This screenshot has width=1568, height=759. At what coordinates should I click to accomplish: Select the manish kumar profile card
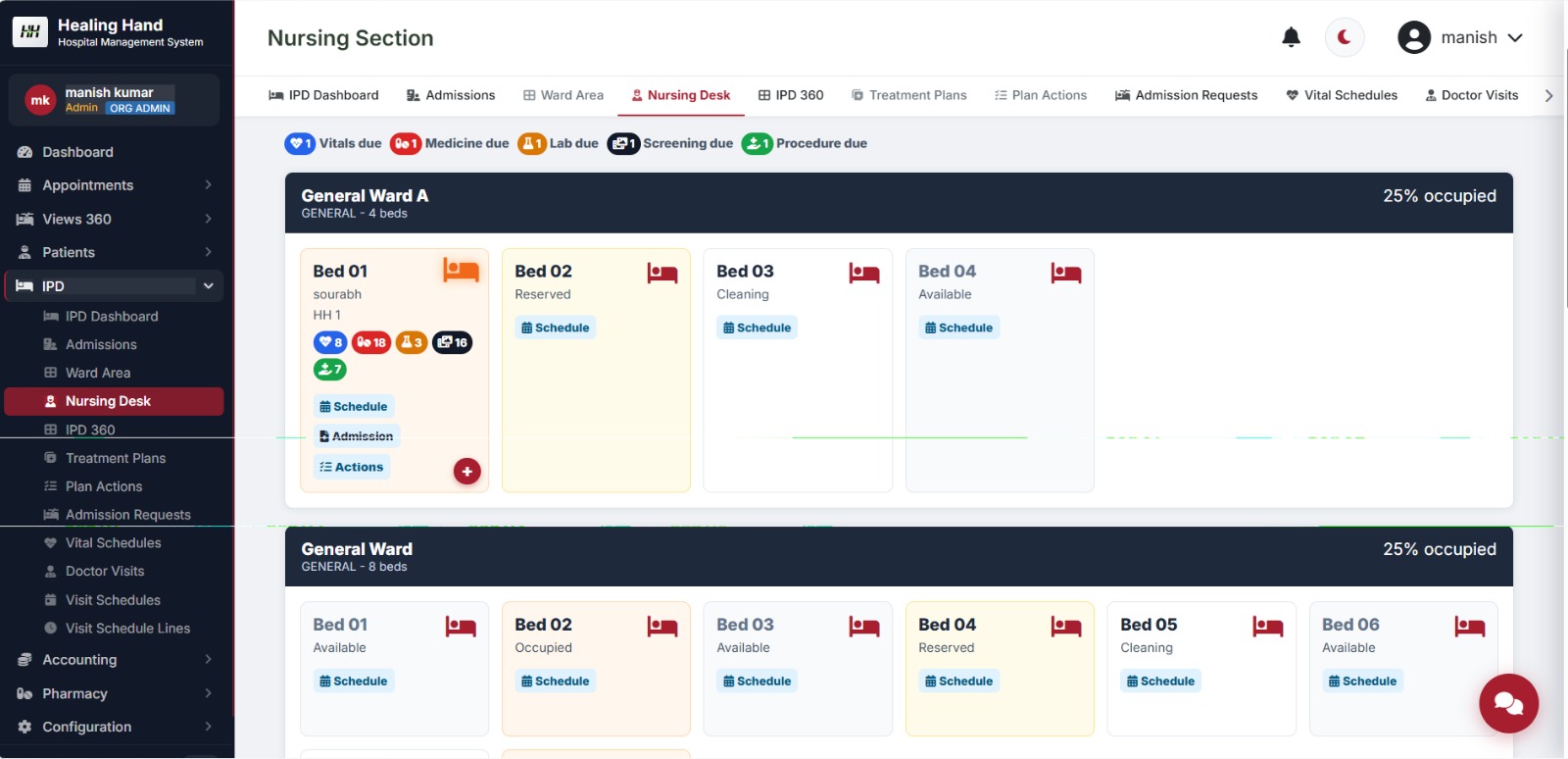(114, 100)
